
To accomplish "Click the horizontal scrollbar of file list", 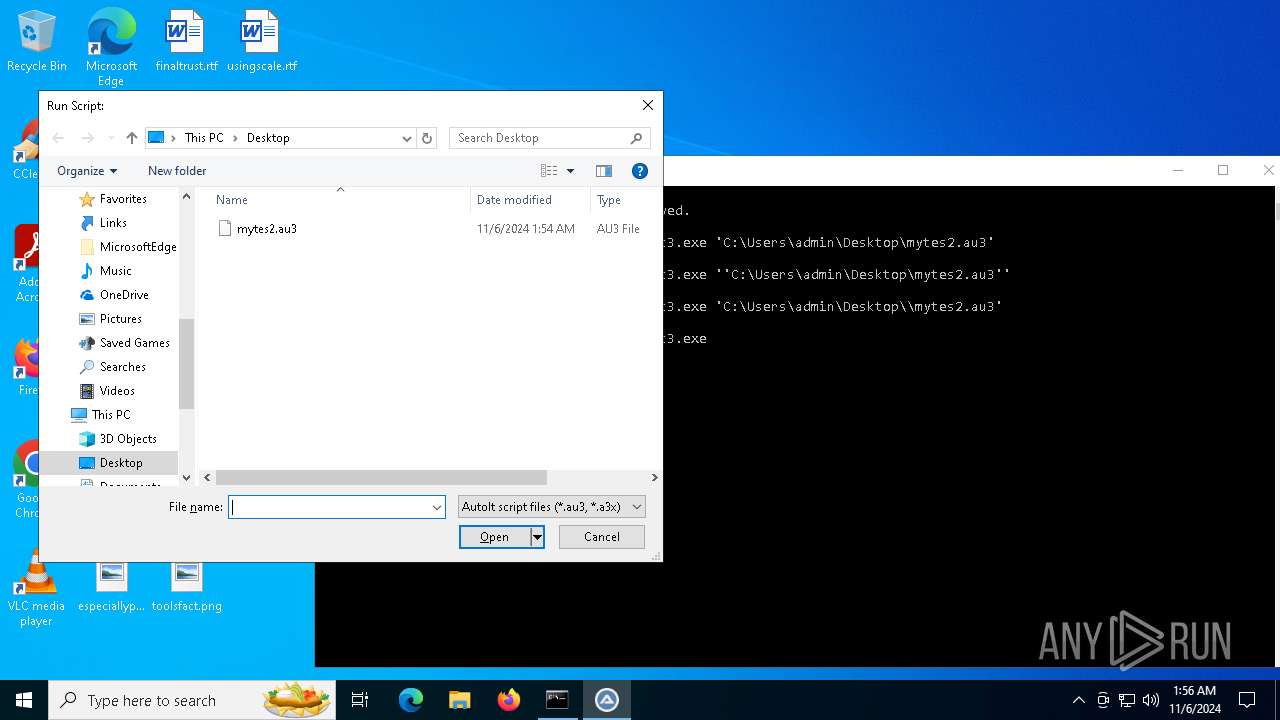I will point(381,478).
